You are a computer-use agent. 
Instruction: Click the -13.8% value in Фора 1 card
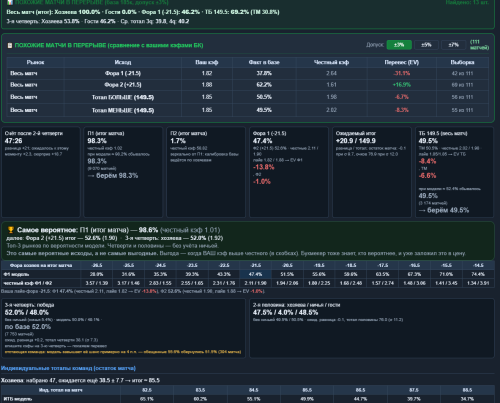pos(264,167)
